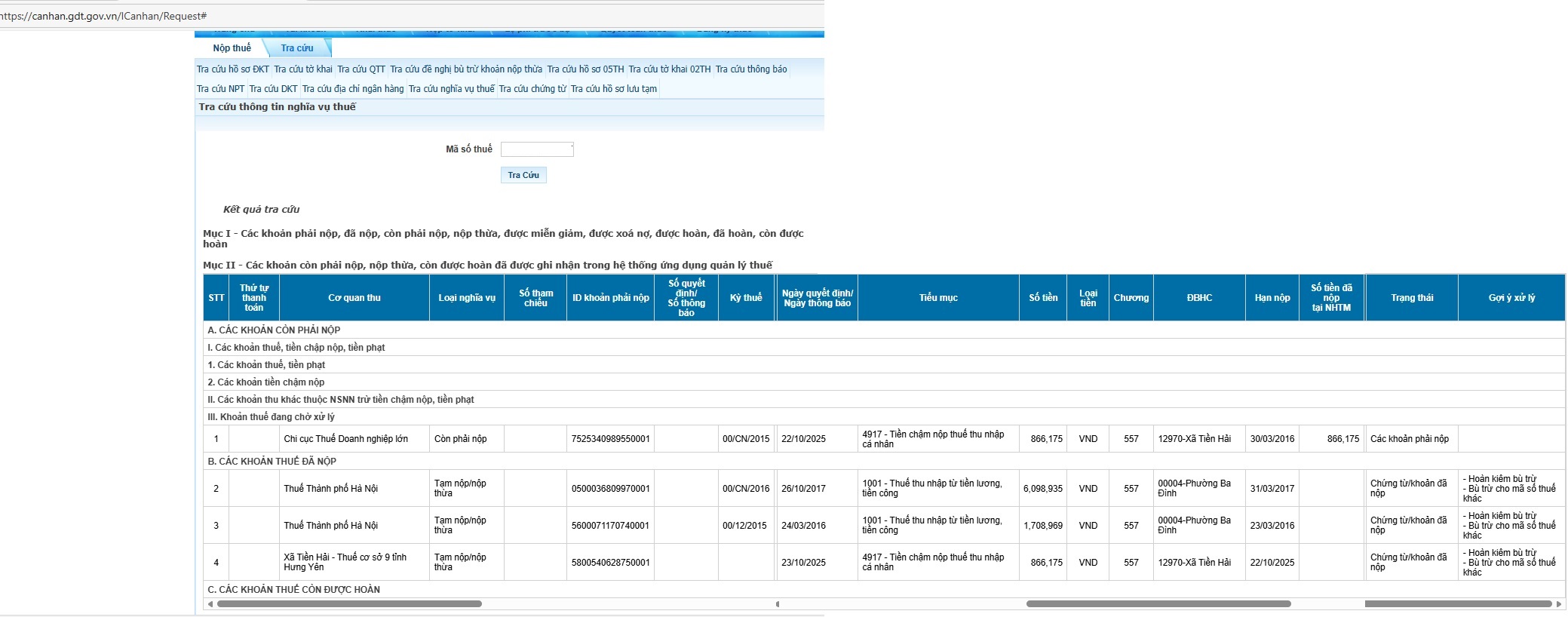
Task: Click the Hạn nộp column header
Action: [x=1272, y=298]
